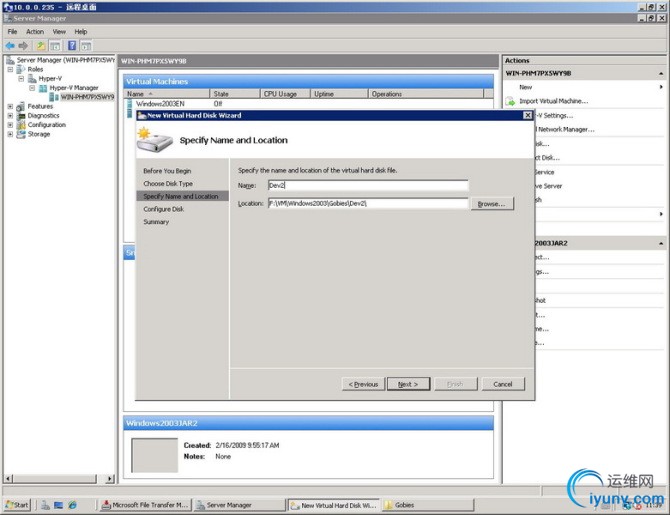Go to Choose Disk Type wizard step
Viewport: 670px width, 515px height.
168,184
